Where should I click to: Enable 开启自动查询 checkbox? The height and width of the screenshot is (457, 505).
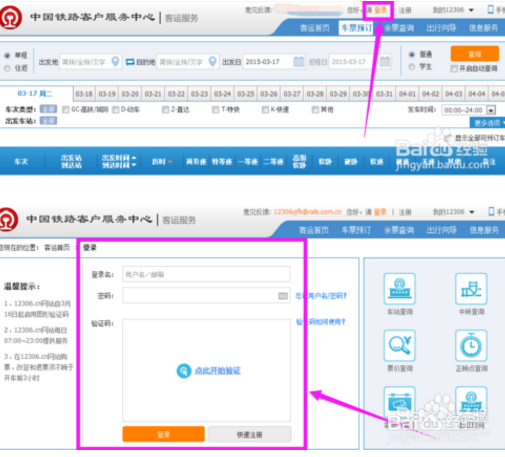[x=454, y=69]
